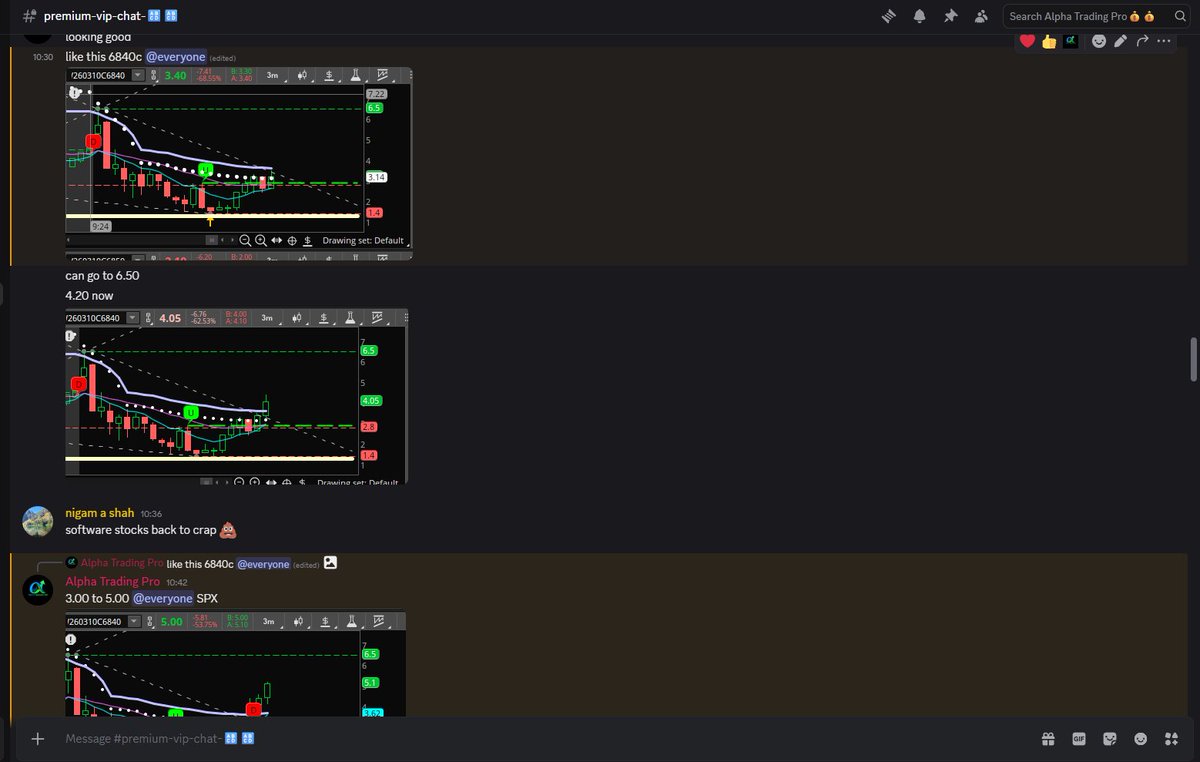Image resolution: width=1200 pixels, height=762 pixels.
Task: Click the reply attachment image icon
Action: tap(330, 563)
